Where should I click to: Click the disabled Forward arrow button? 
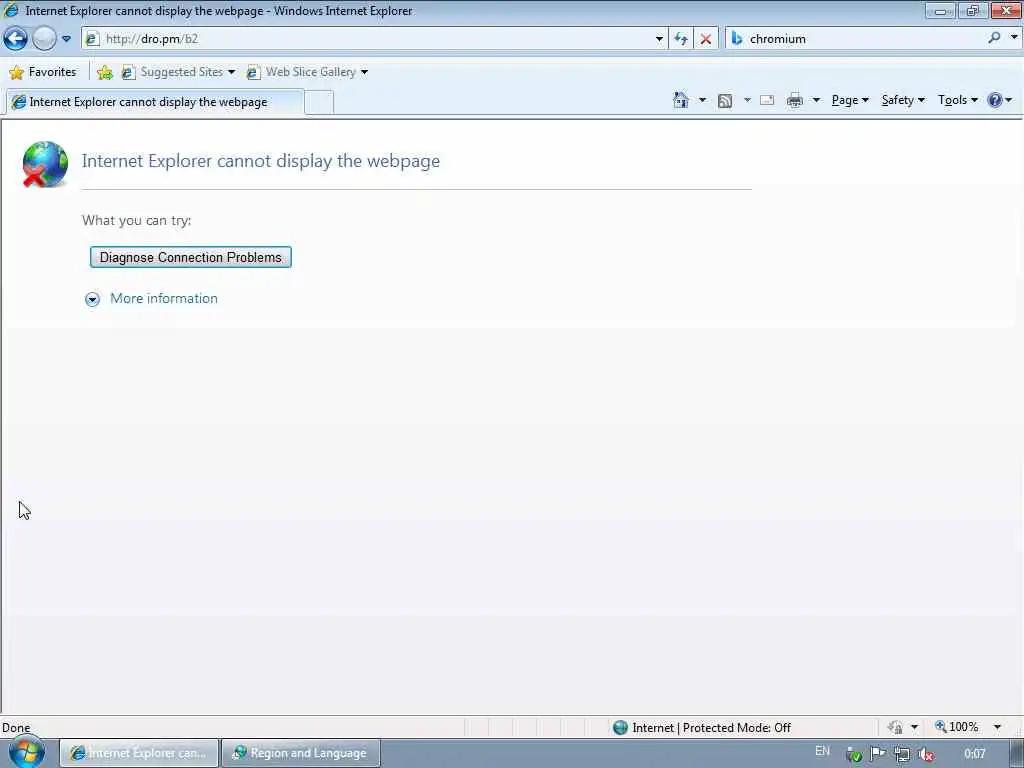44,39
